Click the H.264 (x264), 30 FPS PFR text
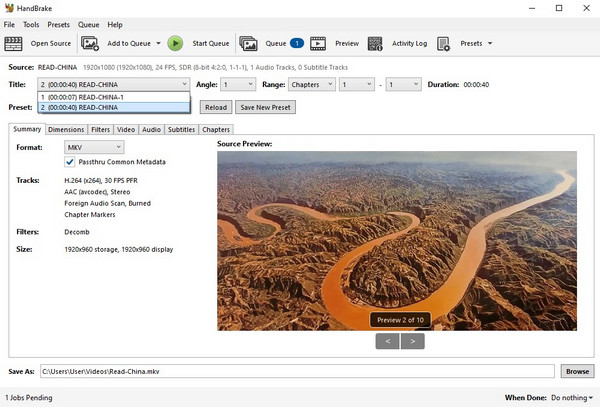The width and height of the screenshot is (600, 407). click(101, 181)
